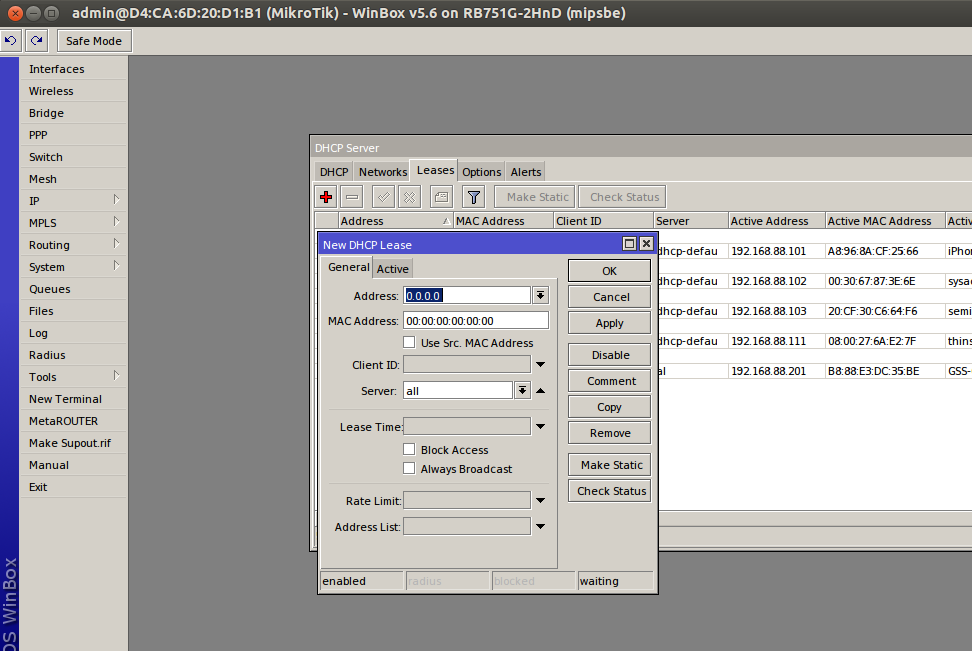The width and height of the screenshot is (972, 651).
Task: Click the Apply button
Action: (x=609, y=323)
